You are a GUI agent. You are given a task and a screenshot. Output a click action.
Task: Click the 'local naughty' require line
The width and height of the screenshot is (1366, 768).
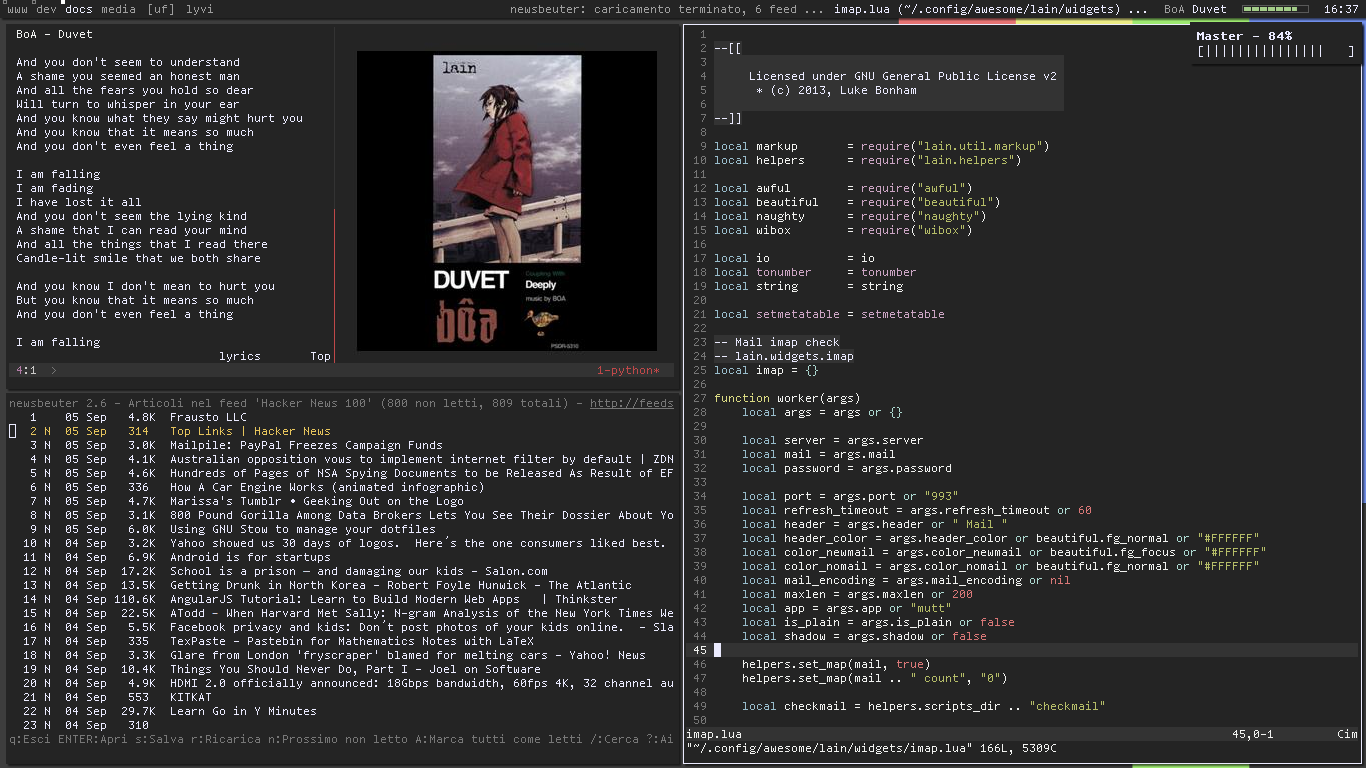pyautogui.click(x=850, y=216)
